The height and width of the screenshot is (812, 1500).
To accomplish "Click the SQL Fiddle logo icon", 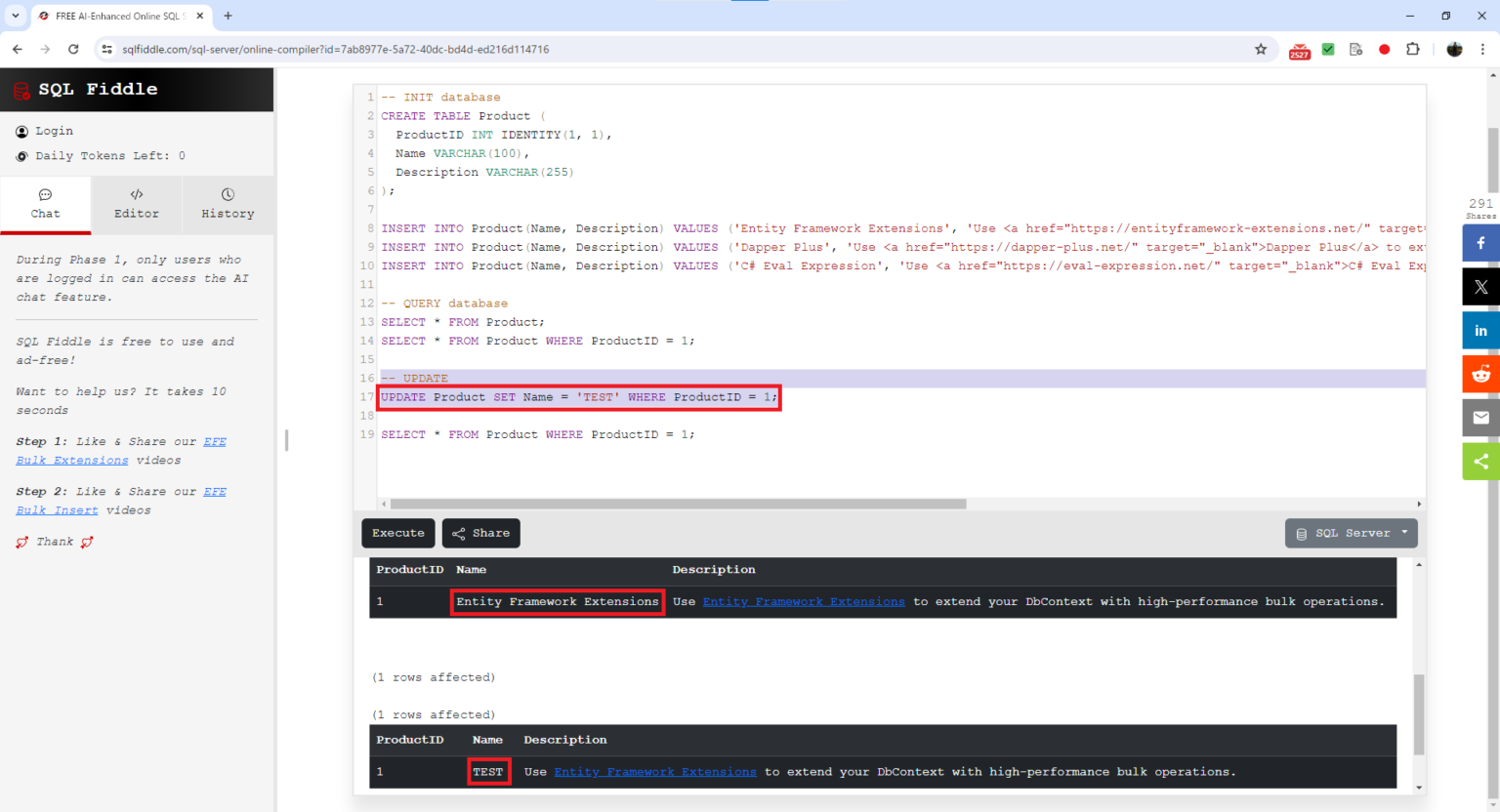I will (21, 89).
